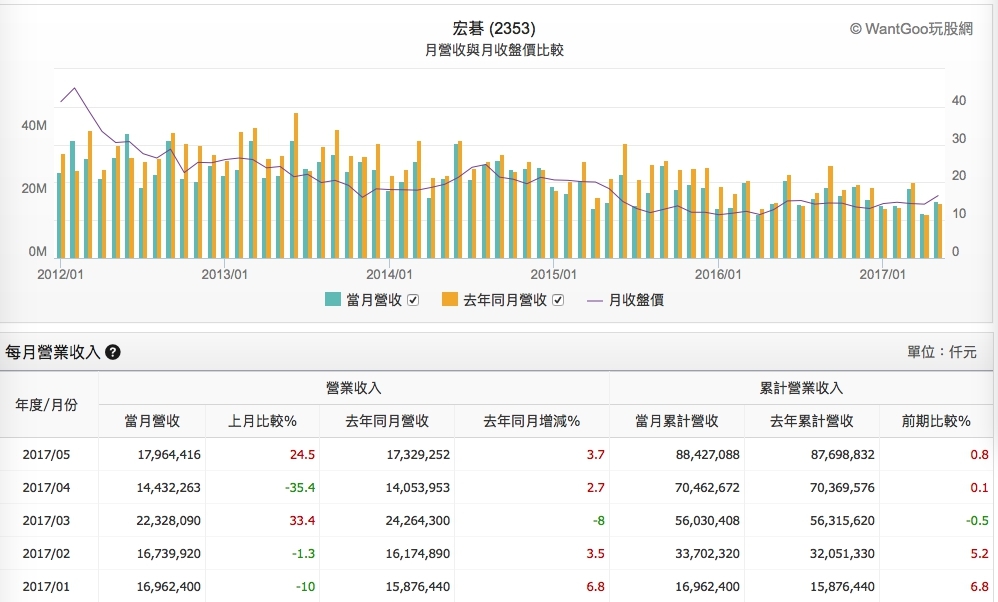The image size is (998, 602).
Task: Click the revenue value 16,739,920
Action: (169, 554)
